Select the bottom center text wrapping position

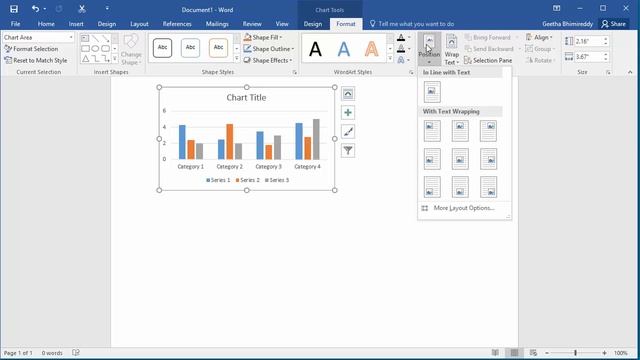[x=460, y=187]
